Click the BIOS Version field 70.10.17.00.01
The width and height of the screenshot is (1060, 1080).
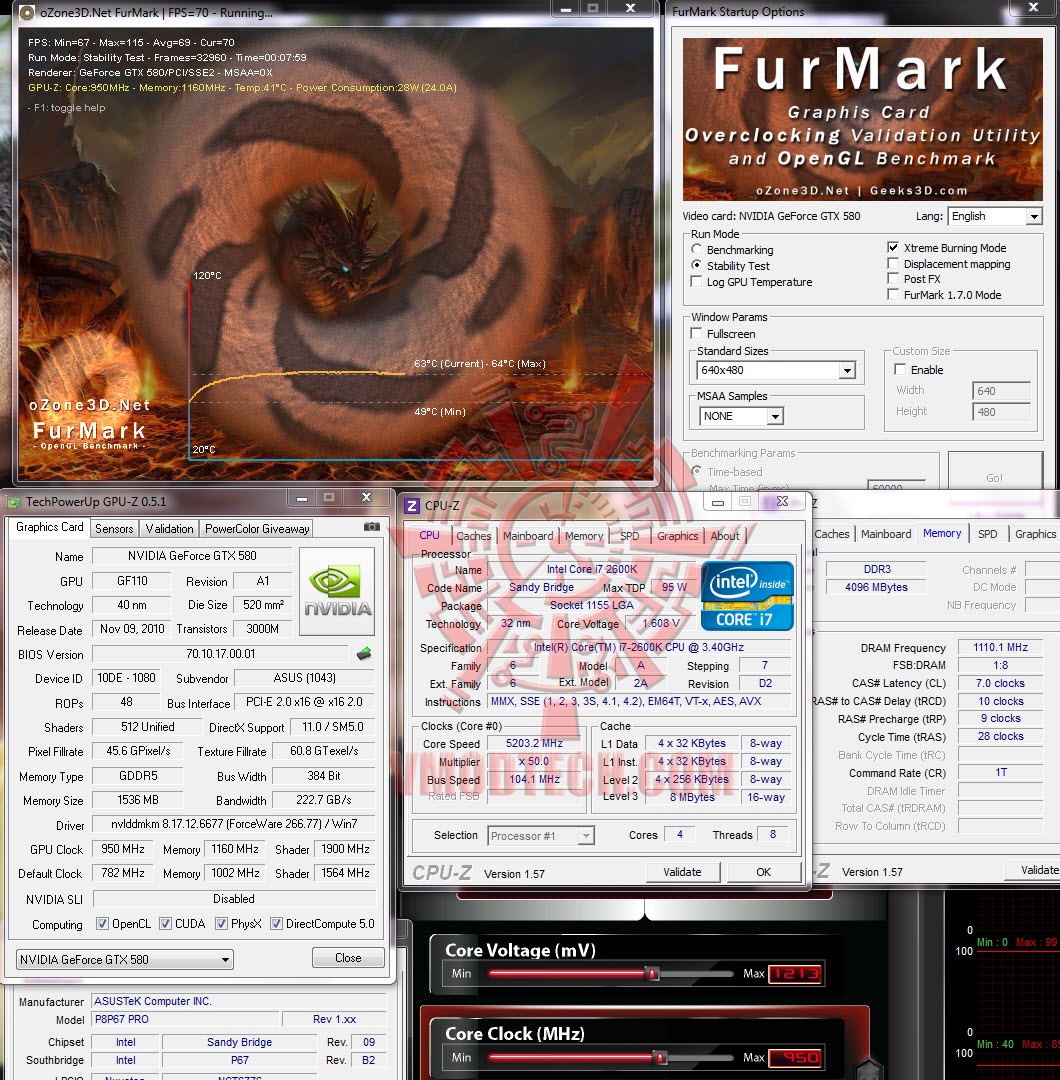coord(220,654)
